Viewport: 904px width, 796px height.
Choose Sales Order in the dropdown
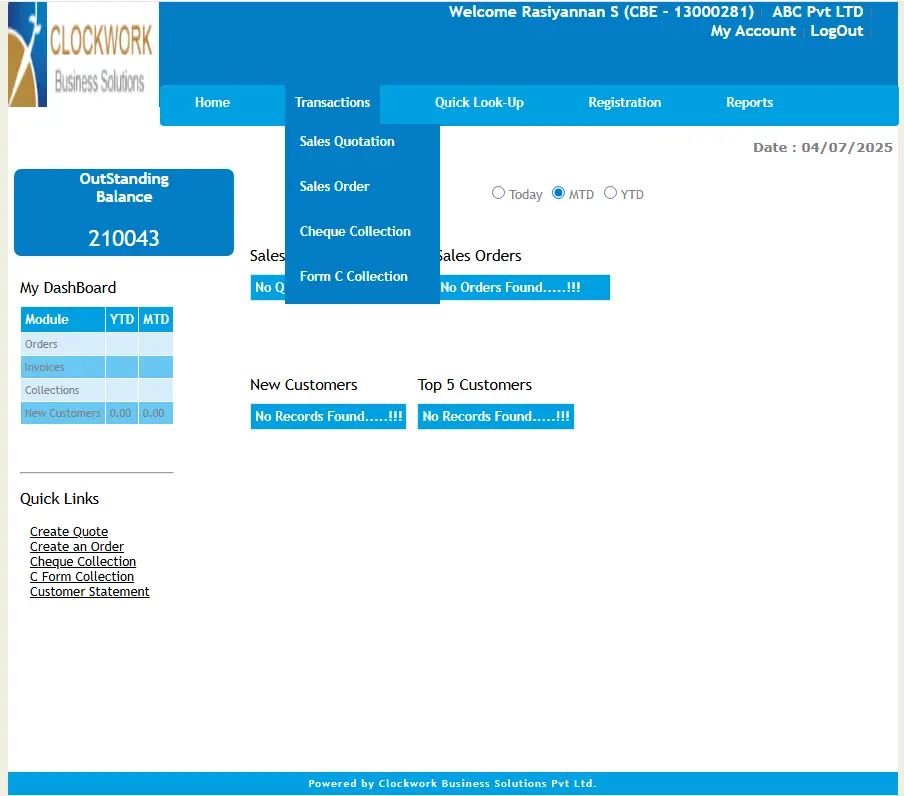point(335,186)
